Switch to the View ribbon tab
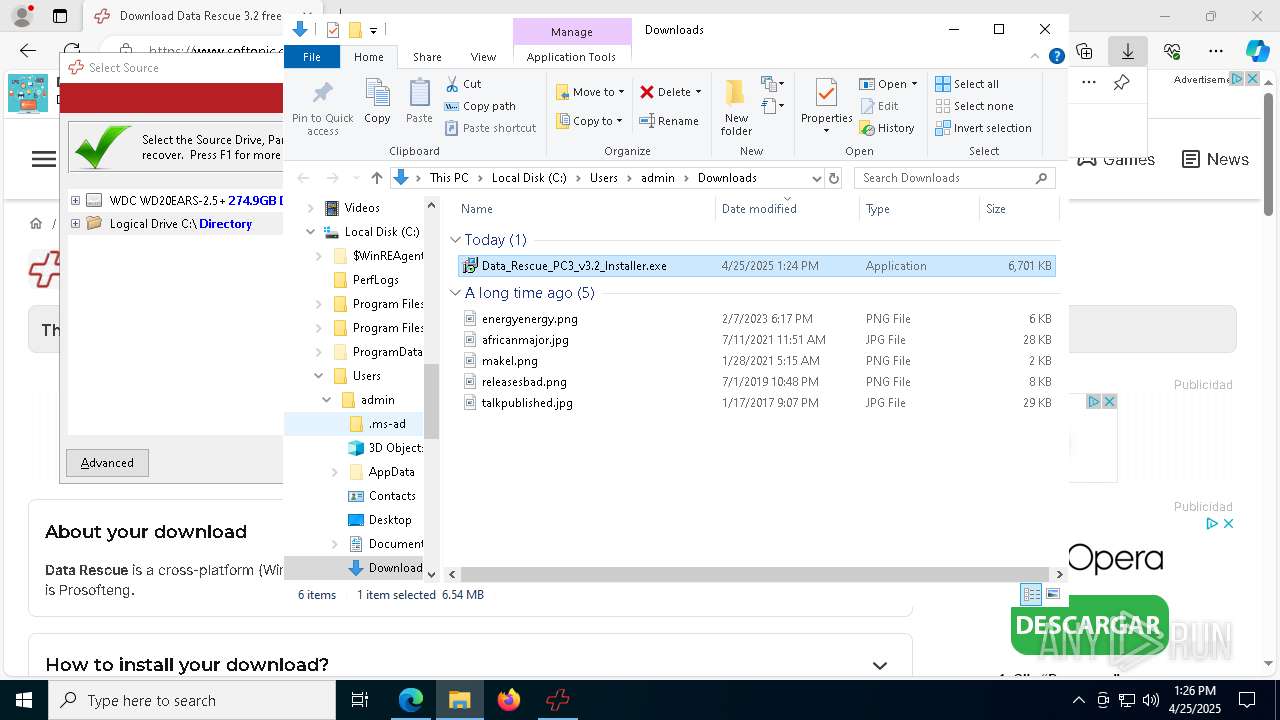 click(483, 57)
